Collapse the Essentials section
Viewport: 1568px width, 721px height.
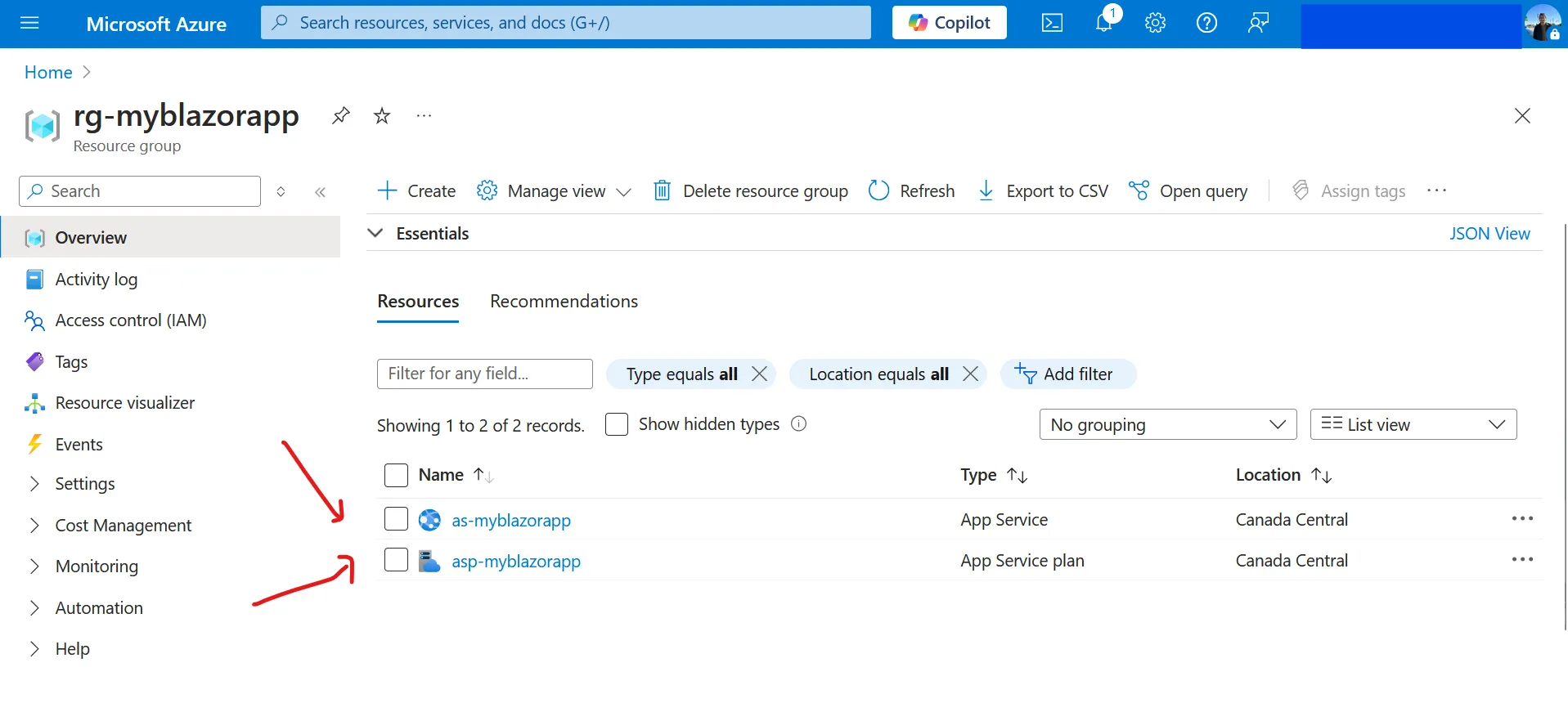coord(375,234)
